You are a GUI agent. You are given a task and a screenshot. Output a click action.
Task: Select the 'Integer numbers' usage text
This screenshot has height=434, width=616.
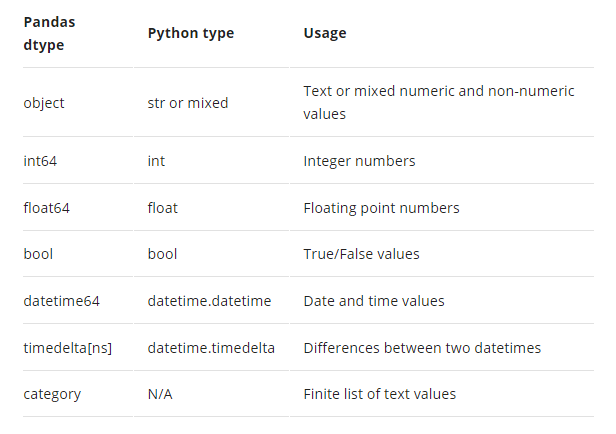[x=359, y=161]
